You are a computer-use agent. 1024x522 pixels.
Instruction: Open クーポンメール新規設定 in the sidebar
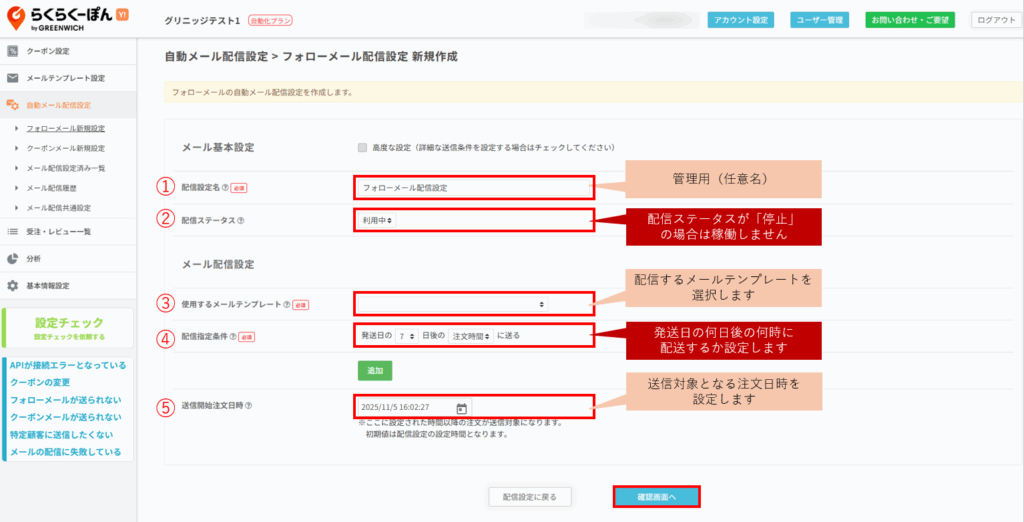(65, 148)
